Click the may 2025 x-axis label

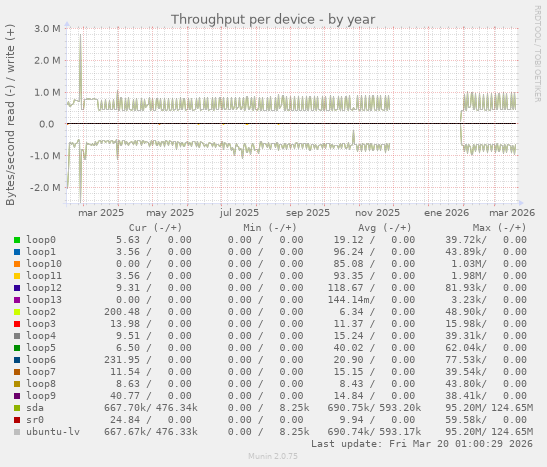pyautogui.click(x=170, y=213)
